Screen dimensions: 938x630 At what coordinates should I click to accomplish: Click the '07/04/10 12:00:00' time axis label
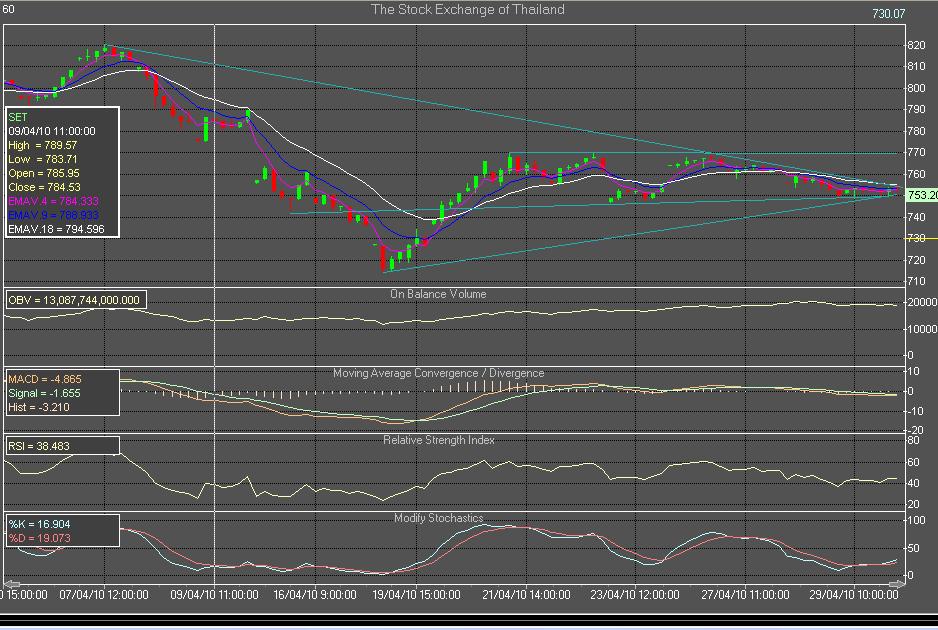tap(103, 595)
